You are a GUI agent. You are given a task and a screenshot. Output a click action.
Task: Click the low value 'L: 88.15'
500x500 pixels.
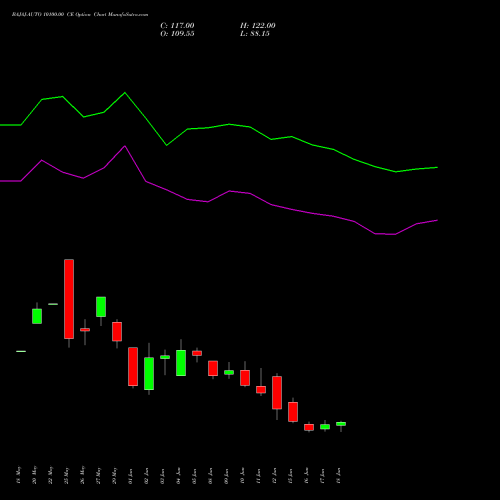click(255, 34)
